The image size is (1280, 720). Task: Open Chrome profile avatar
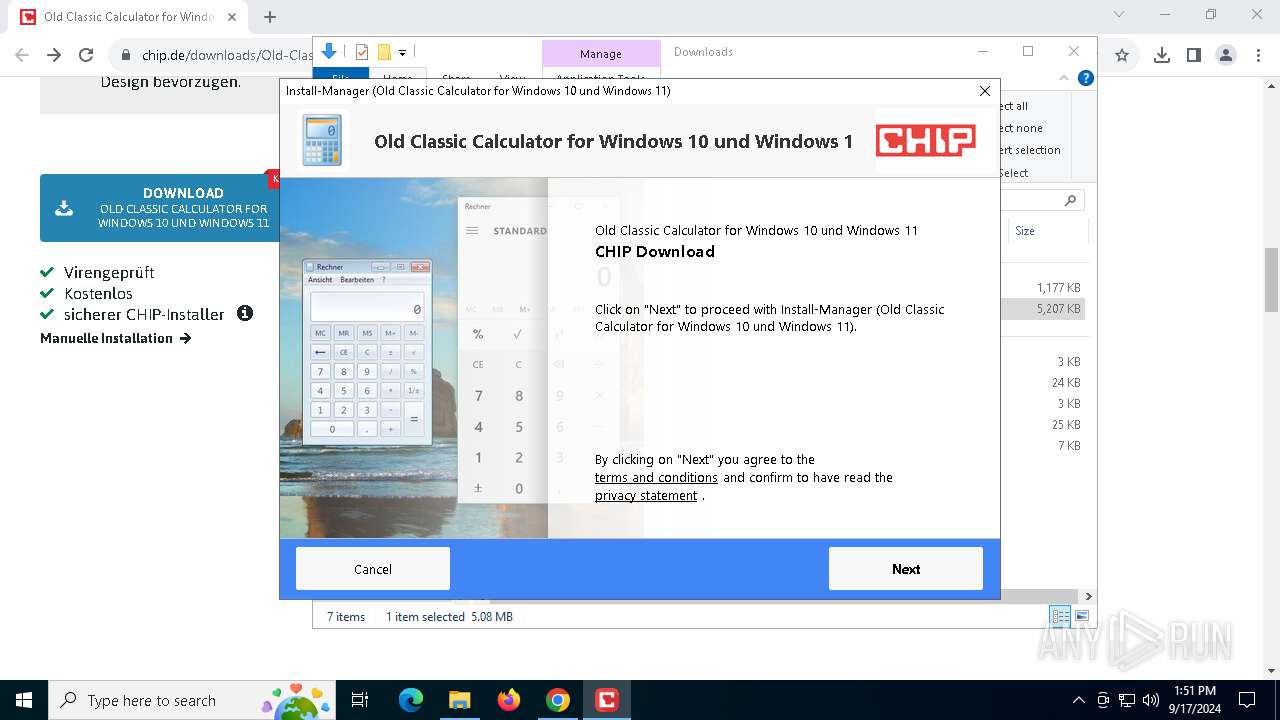1225,55
